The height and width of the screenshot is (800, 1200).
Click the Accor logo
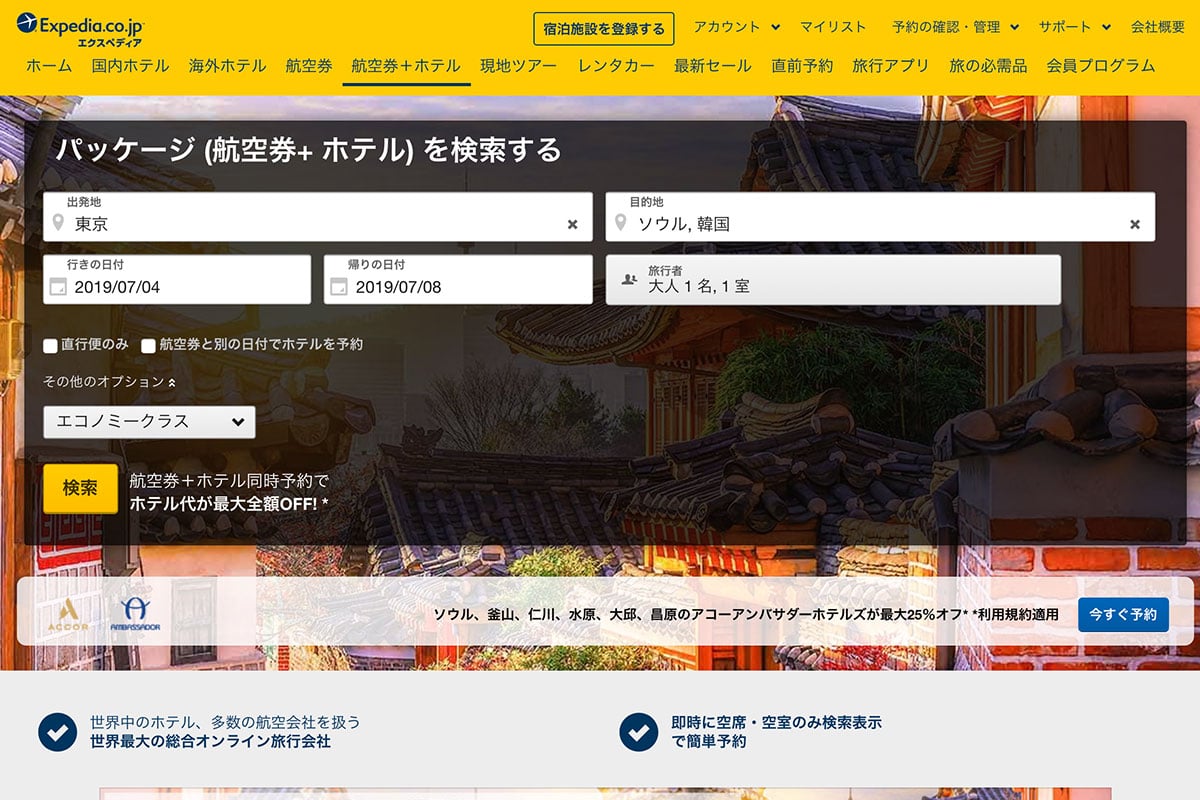pos(69,614)
